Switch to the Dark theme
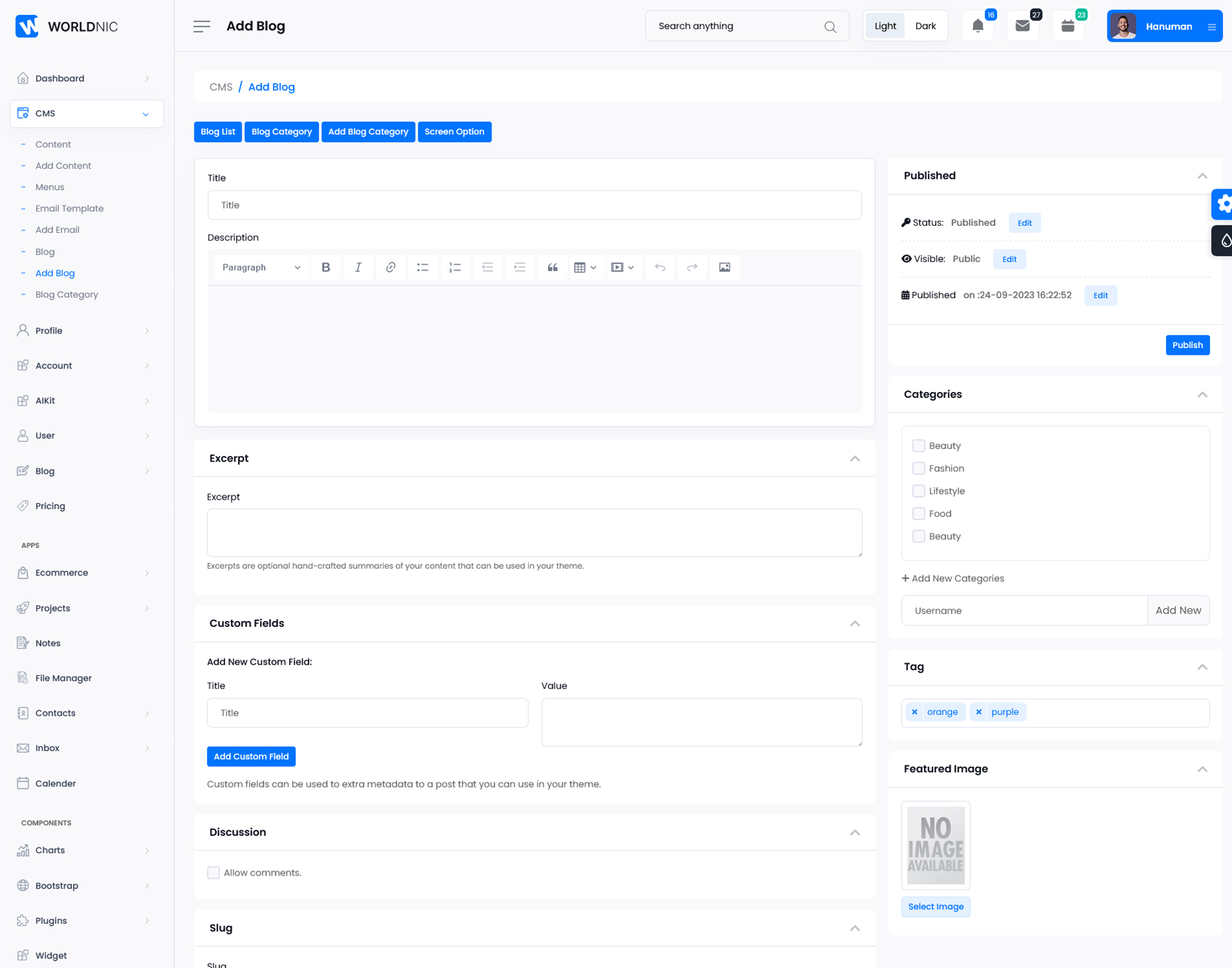The height and width of the screenshot is (968, 1232). pyautogui.click(x=925, y=26)
